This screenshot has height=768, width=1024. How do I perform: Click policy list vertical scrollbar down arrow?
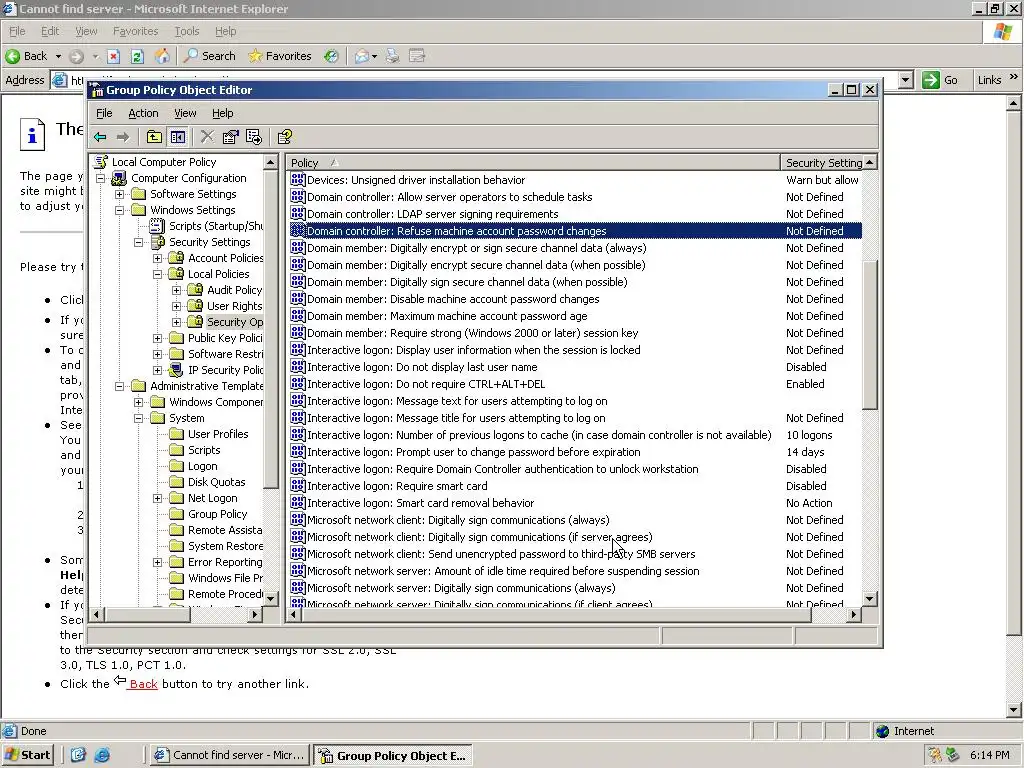click(x=869, y=598)
